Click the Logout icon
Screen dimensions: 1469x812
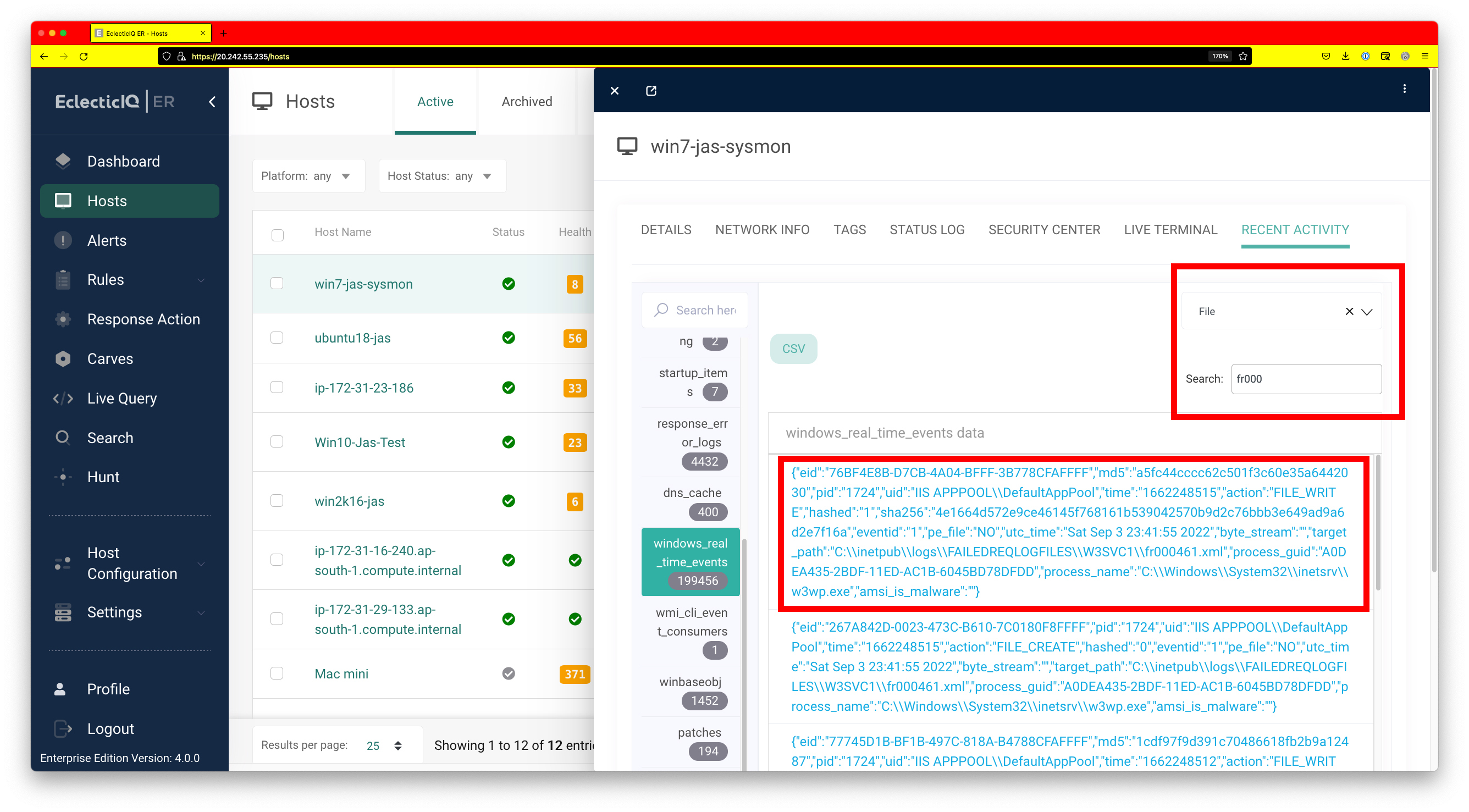[x=63, y=728]
